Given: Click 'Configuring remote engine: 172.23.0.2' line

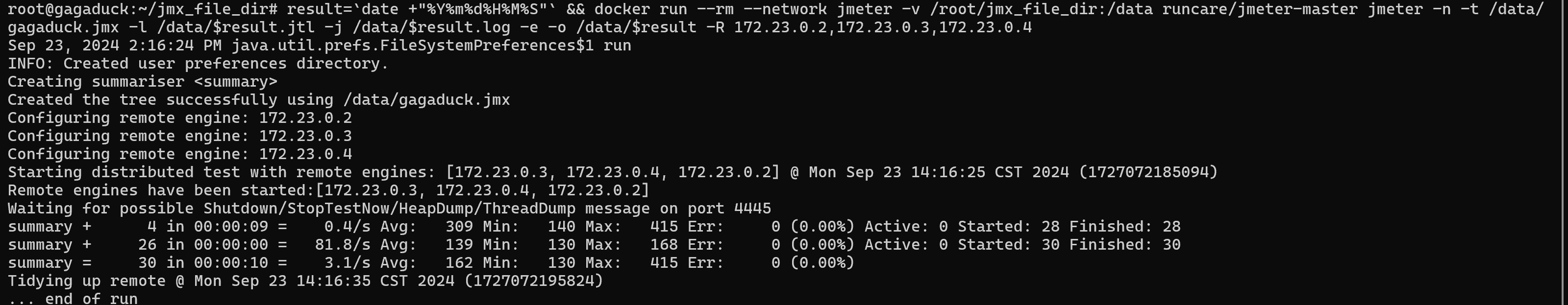Looking at the screenshot, I should [179, 118].
